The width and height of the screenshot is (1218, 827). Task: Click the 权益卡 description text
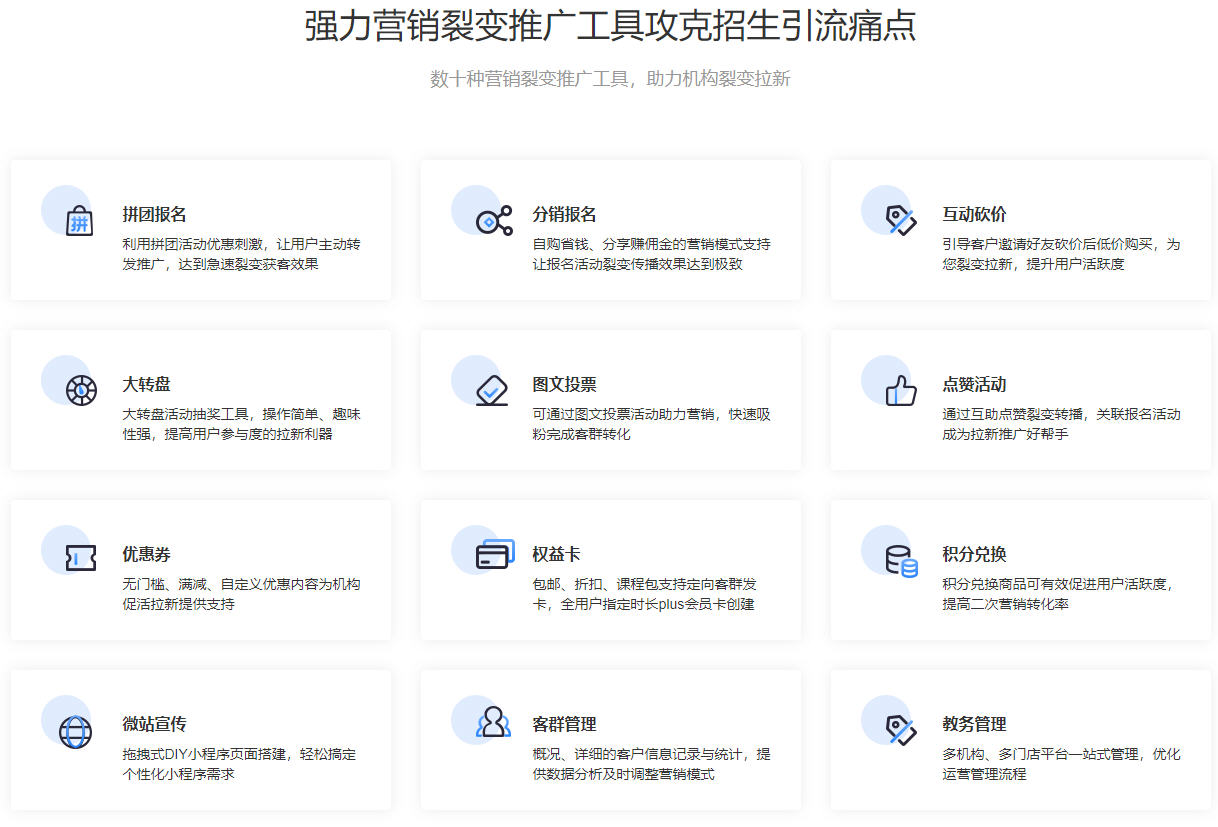[x=644, y=594]
